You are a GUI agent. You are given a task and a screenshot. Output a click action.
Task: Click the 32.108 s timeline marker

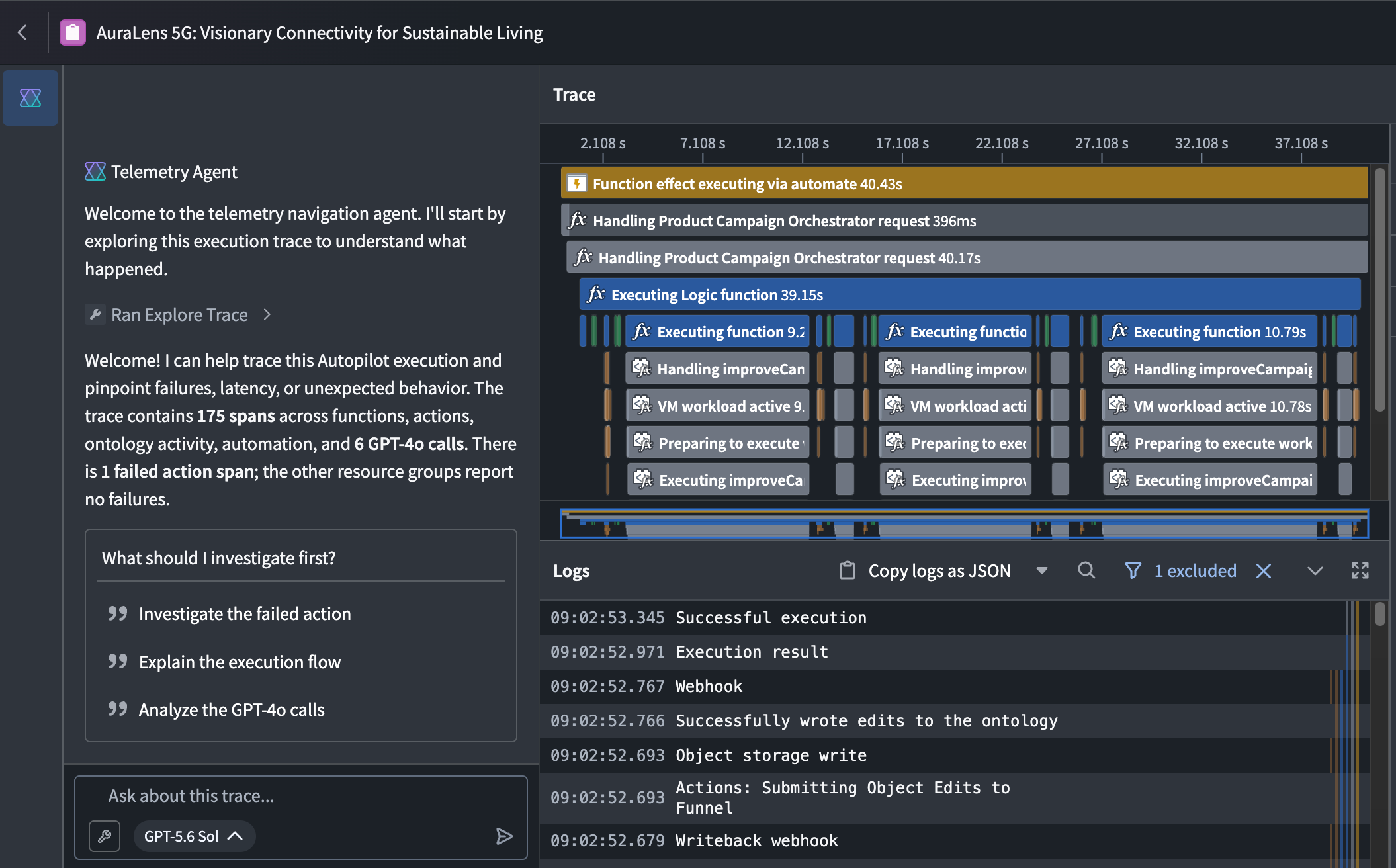1201,143
